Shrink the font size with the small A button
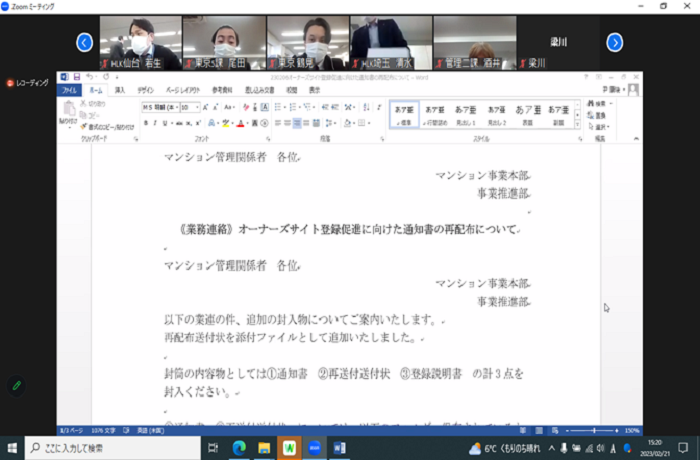This screenshot has height=460, width=700. coord(215,107)
